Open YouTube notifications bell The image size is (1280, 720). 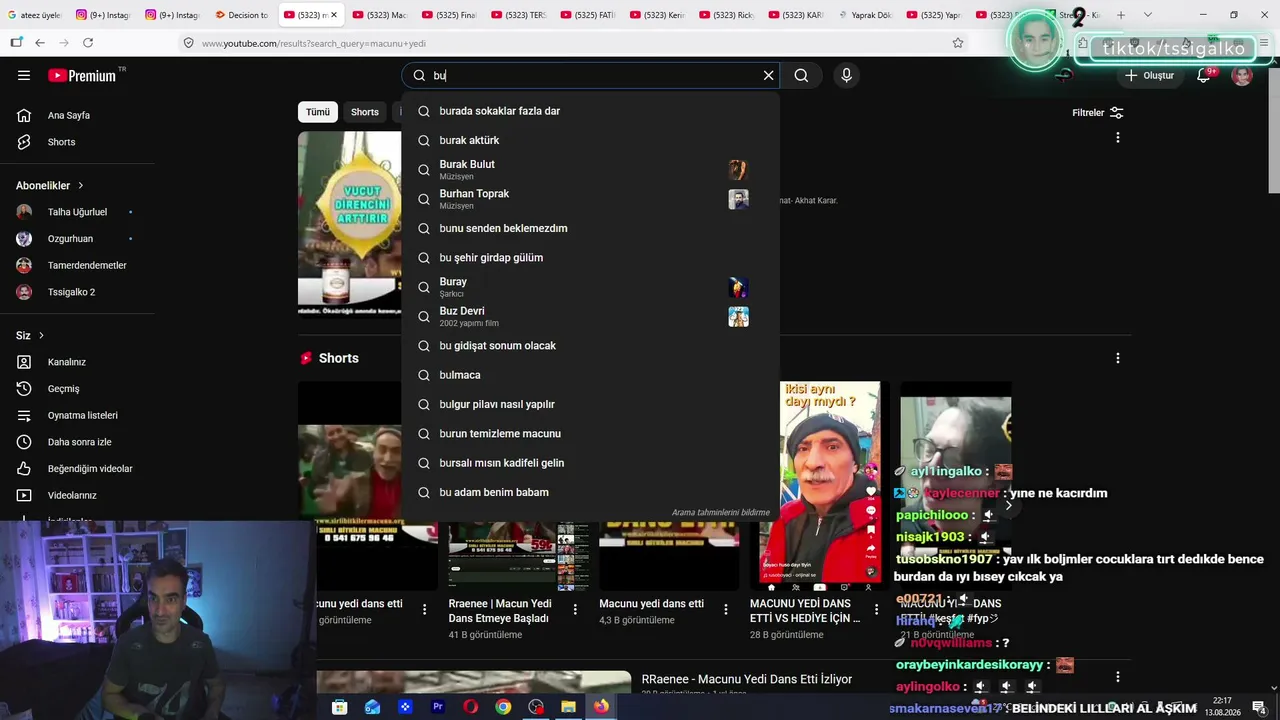coord(1204,75)
